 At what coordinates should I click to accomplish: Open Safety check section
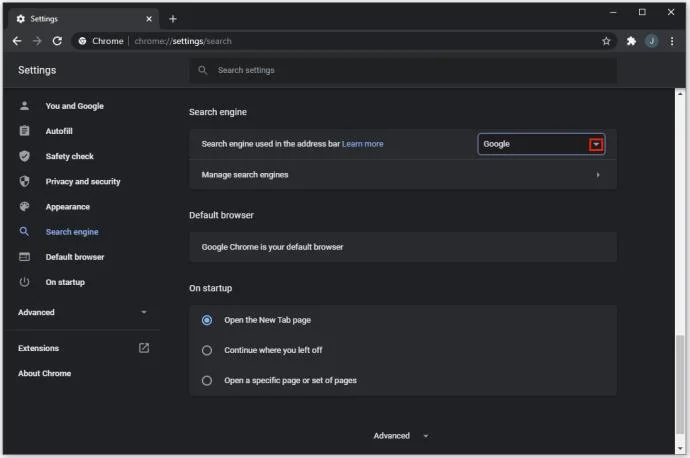tap(70, 156)
